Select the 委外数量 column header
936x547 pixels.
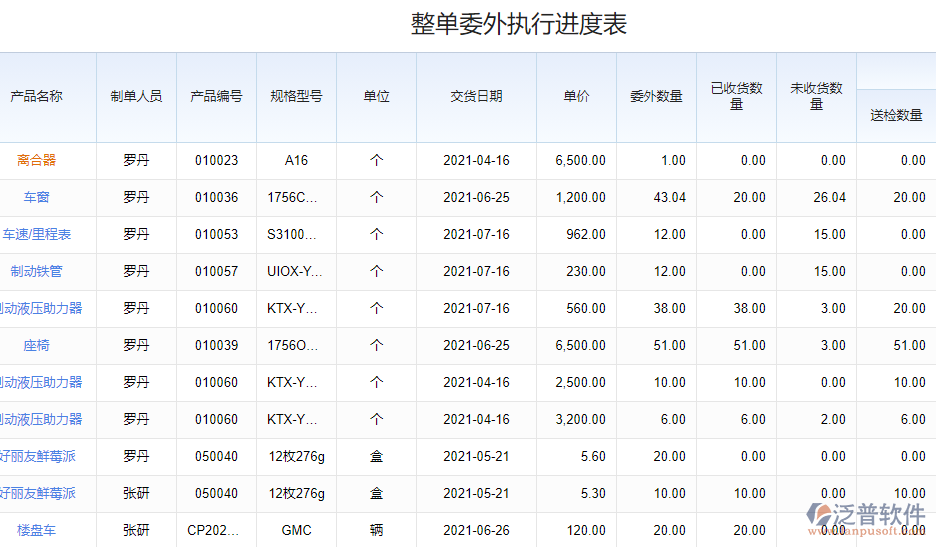tap(657, 96)
